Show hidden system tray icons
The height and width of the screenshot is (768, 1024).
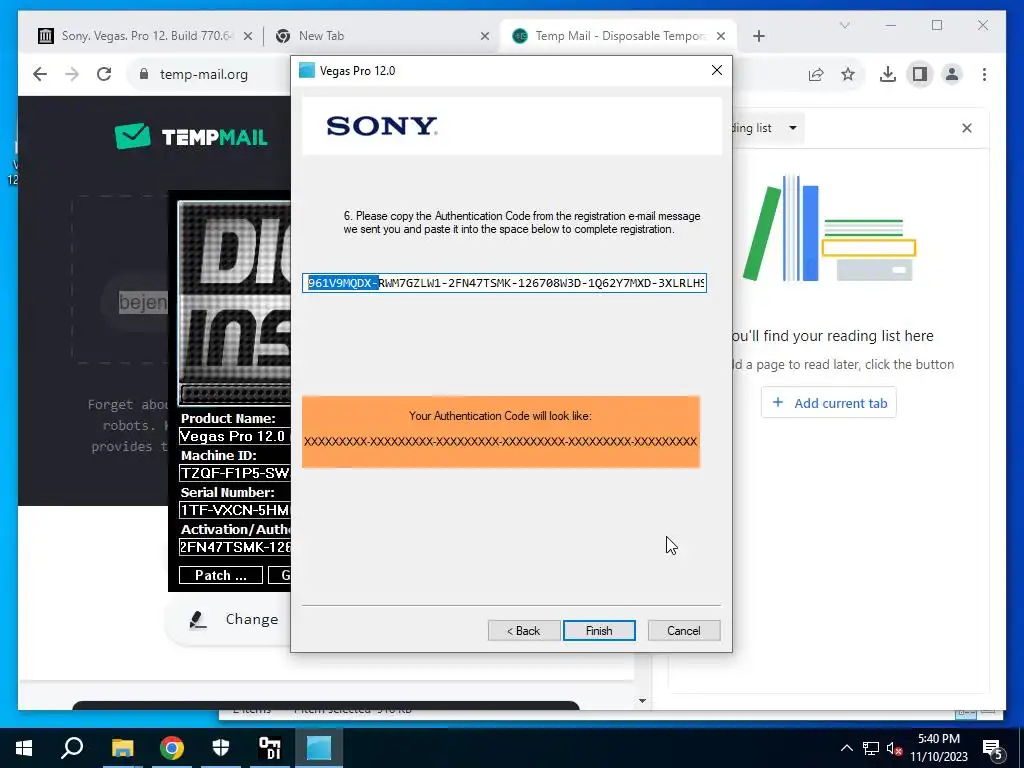coord(846,748)
